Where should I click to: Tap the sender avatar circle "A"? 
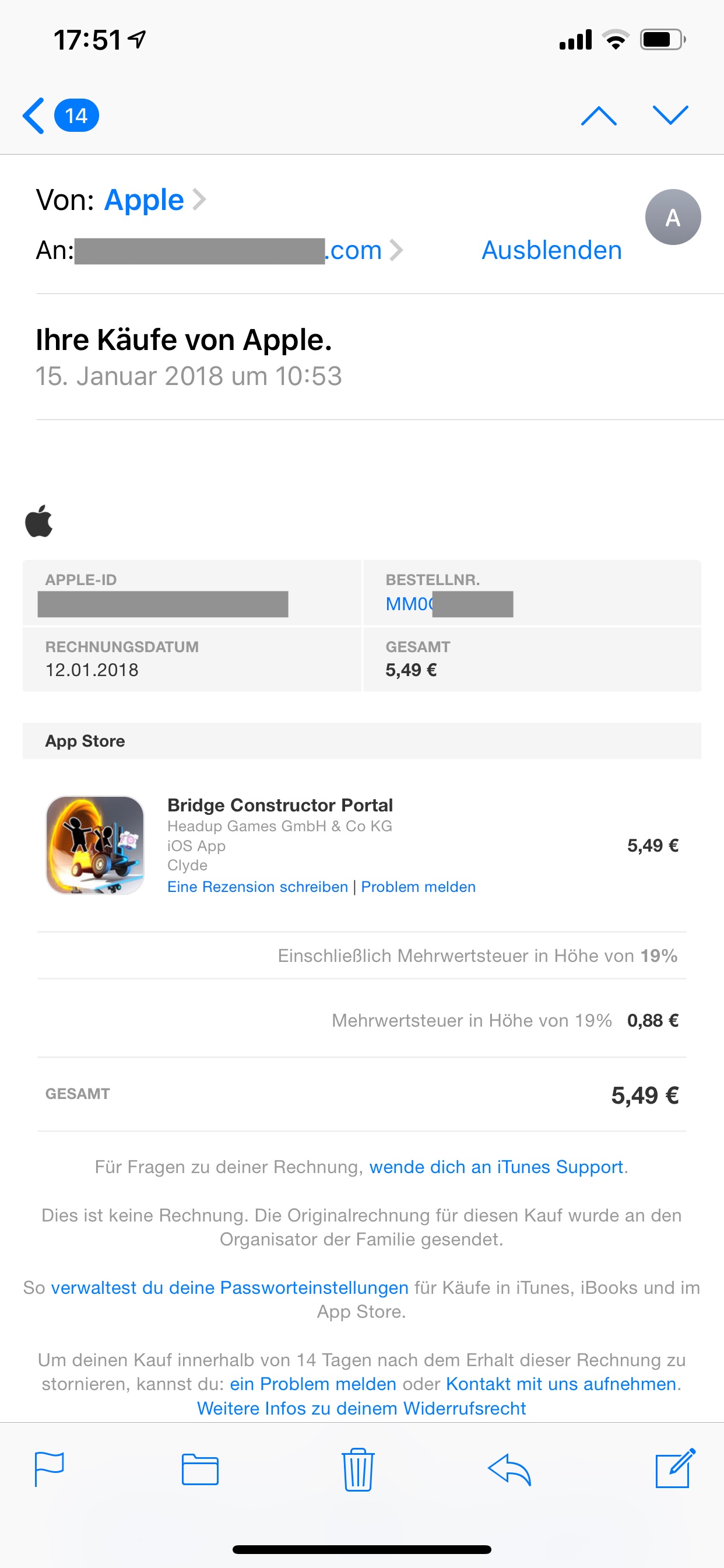coord(672,218)
